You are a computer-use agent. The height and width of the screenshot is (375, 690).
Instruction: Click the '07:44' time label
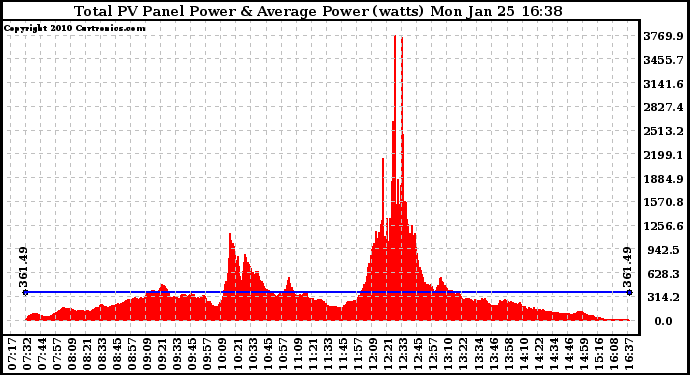point(42,354)
